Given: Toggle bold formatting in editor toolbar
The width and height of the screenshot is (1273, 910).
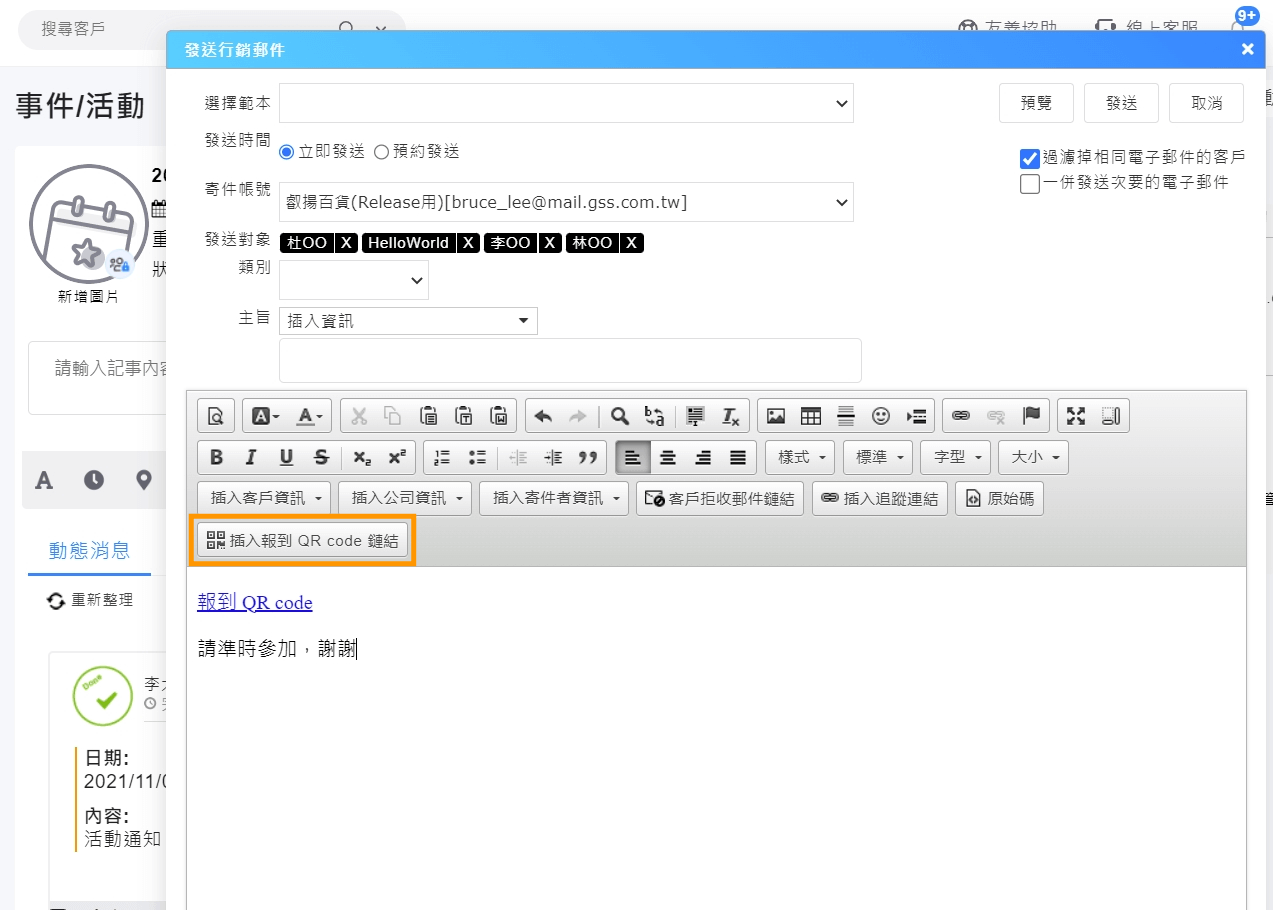Looking at the screenshot, I should (x=216, y=457).
